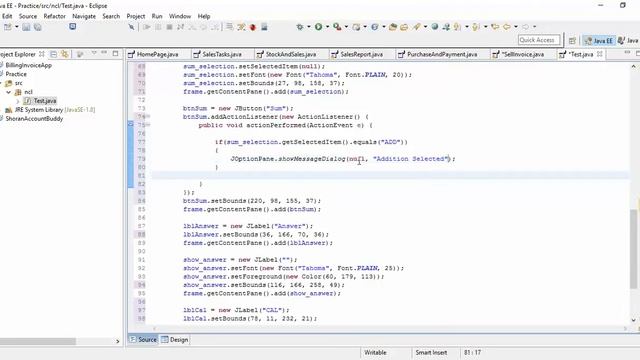The image size is (640, 360).
Task: Switch to SalesReport.java editor tab
Action: [x=361, y=54]
